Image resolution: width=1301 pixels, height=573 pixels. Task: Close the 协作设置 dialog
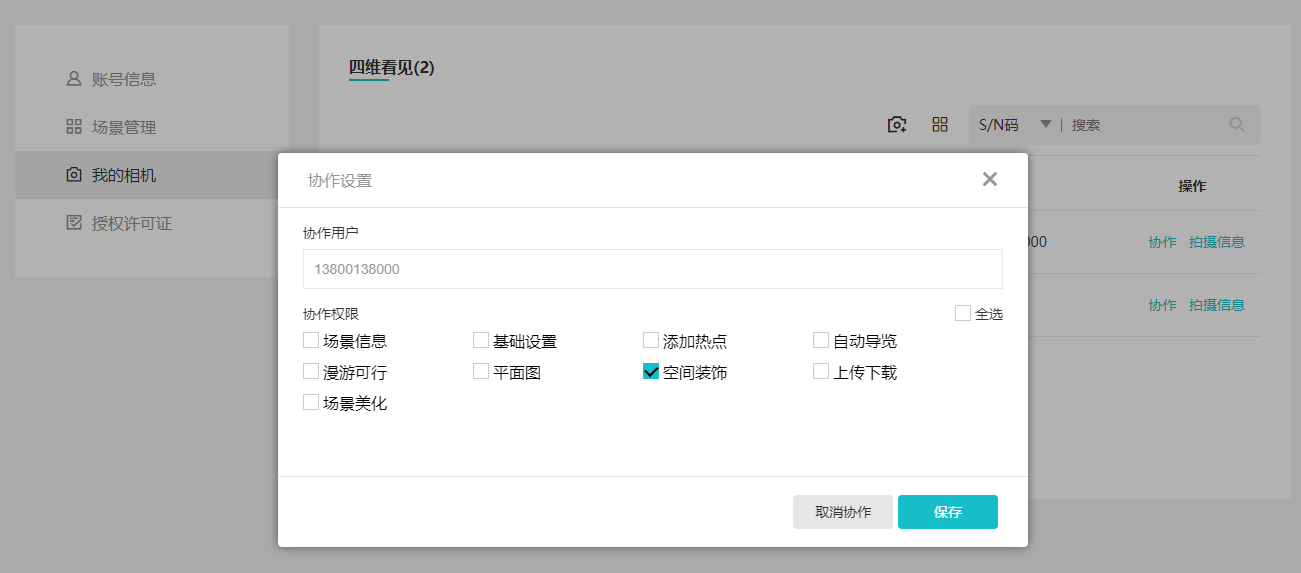pyautogui.click(x=989, y=179)
